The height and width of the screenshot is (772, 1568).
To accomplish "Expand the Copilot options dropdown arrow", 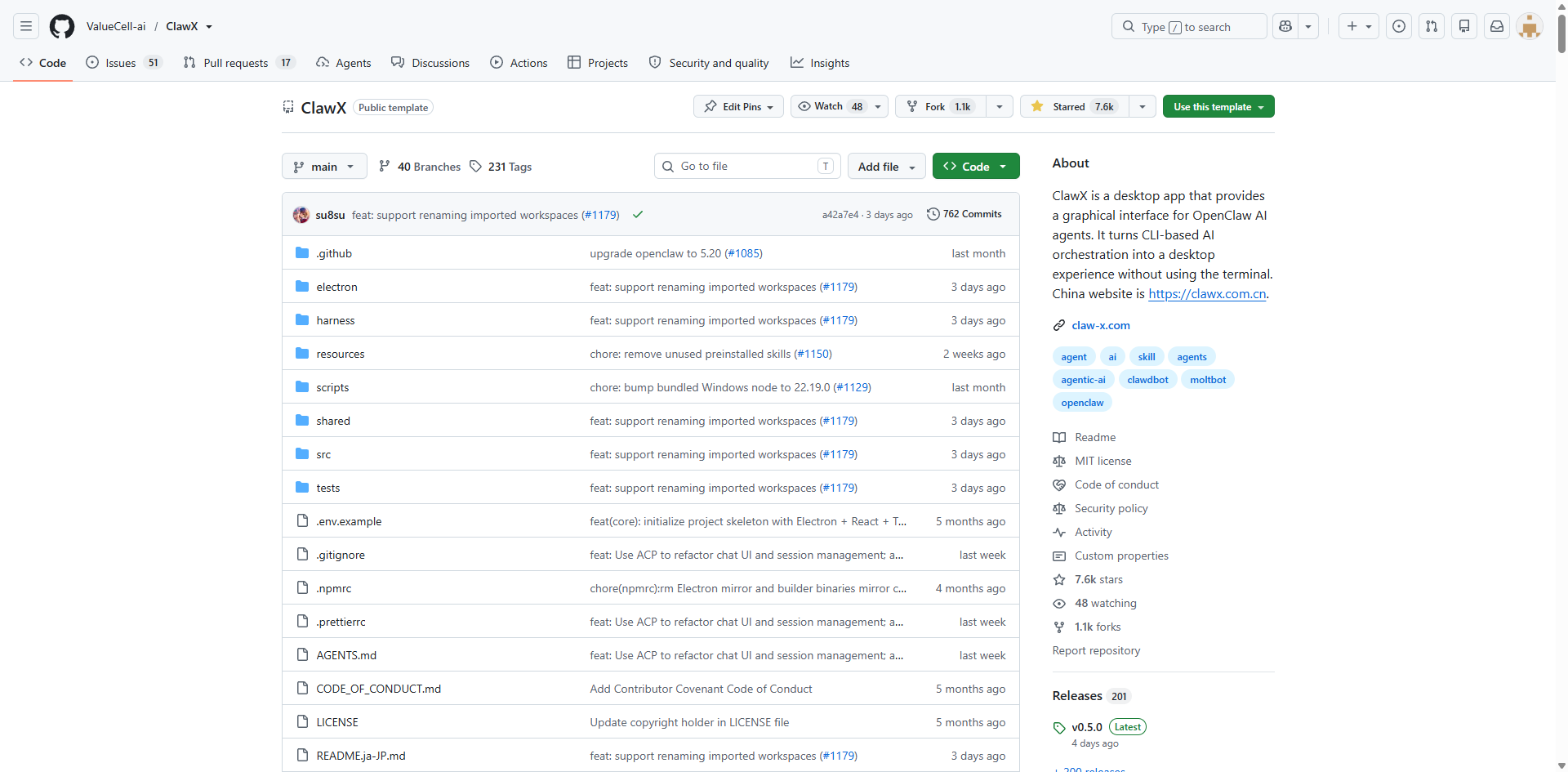I will pos(1308,26).
